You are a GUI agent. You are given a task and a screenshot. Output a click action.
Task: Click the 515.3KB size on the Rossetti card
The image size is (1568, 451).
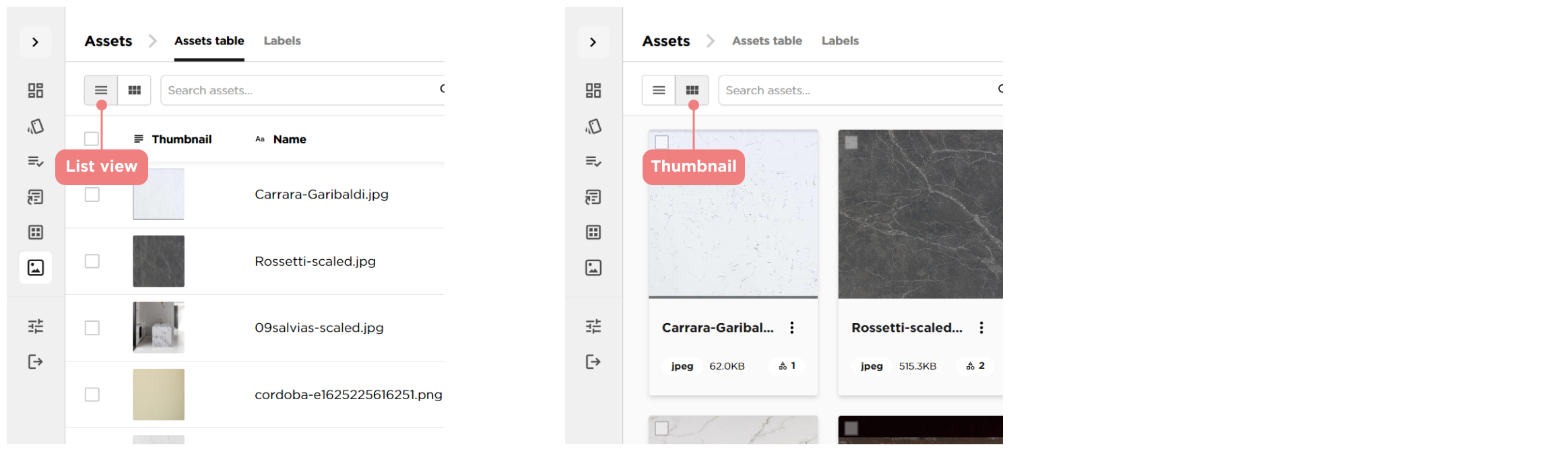(917, 366)
